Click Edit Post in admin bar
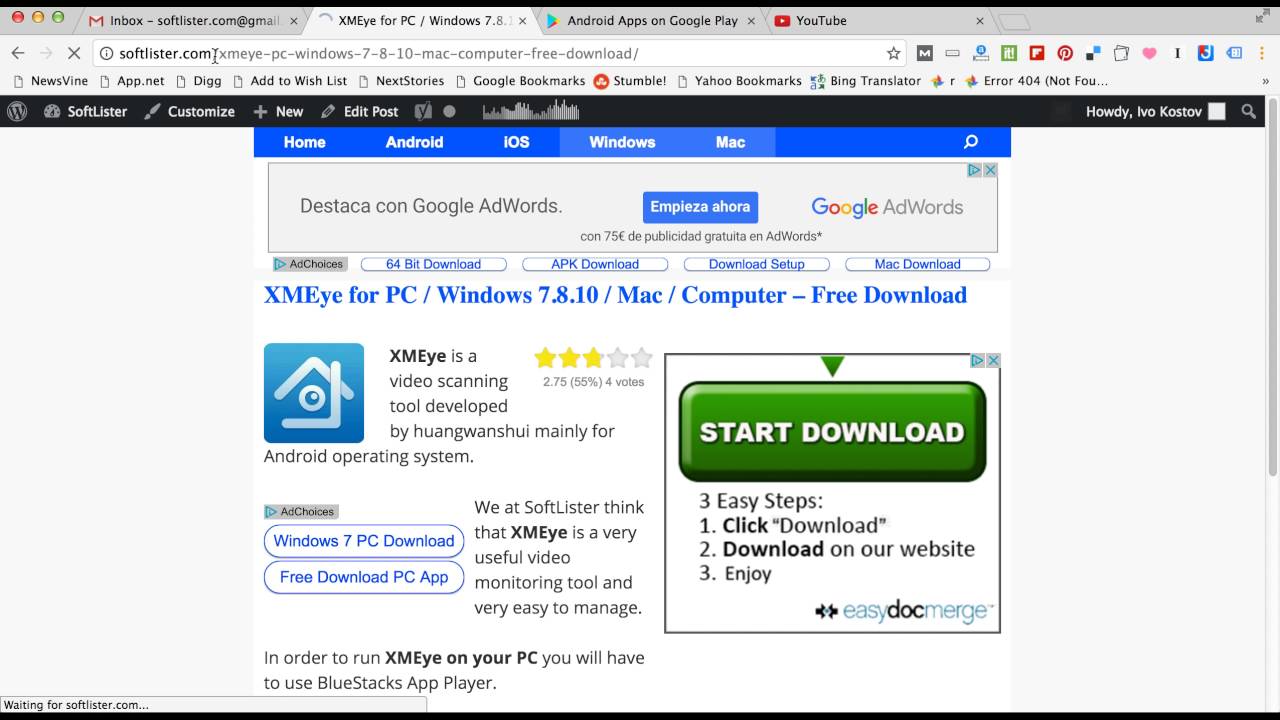The height and width of the screenshot is (720, 1280). [x=360, y=112]
